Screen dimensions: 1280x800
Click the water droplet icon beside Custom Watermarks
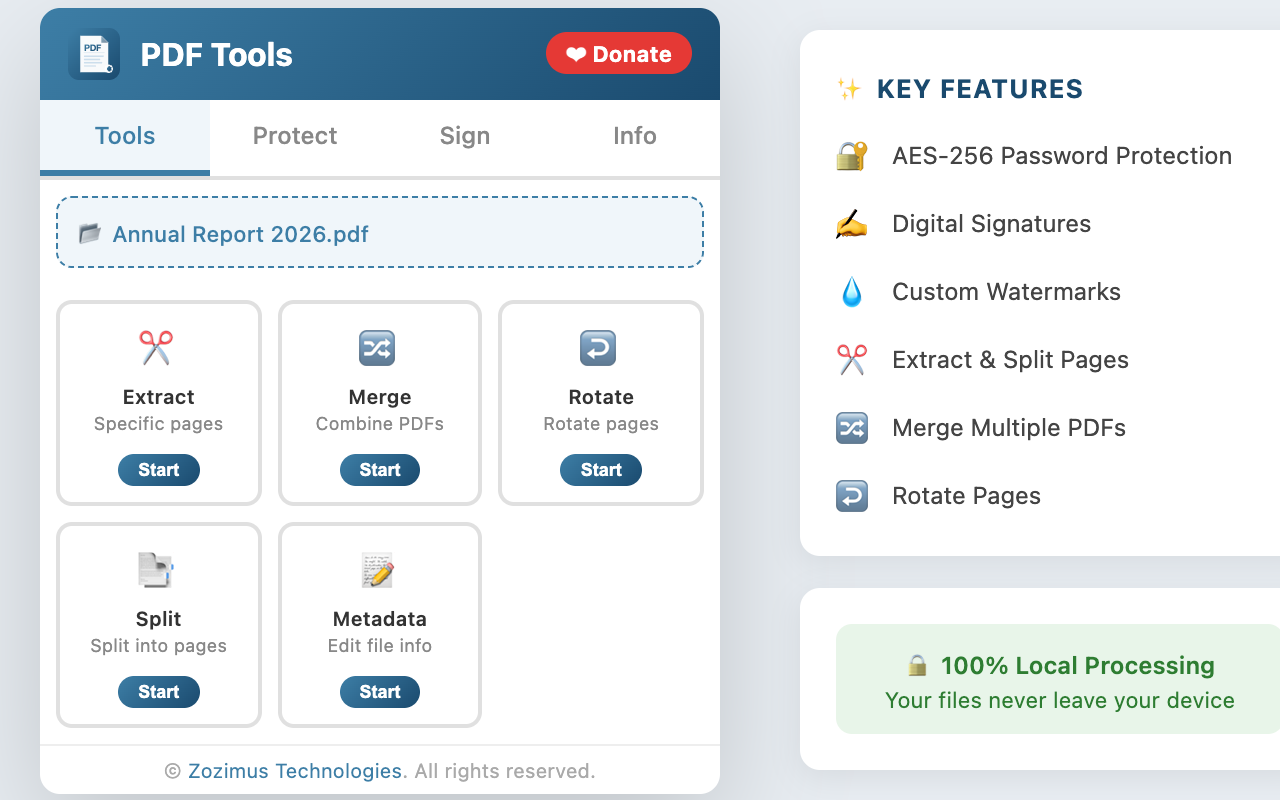851,292
